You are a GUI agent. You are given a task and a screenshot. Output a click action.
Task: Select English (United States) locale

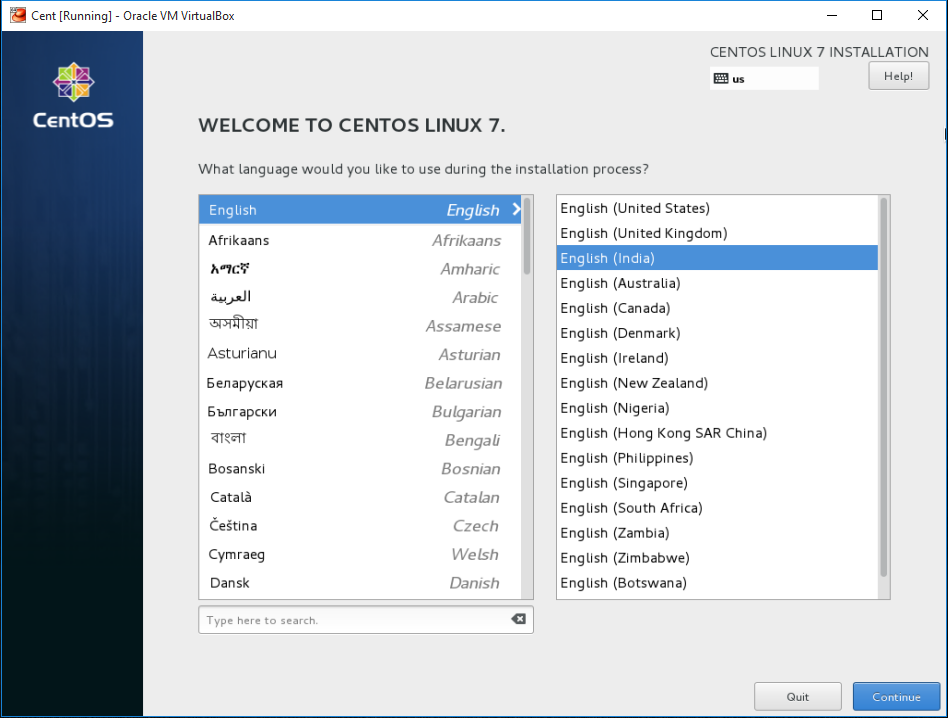click(717, 209)
